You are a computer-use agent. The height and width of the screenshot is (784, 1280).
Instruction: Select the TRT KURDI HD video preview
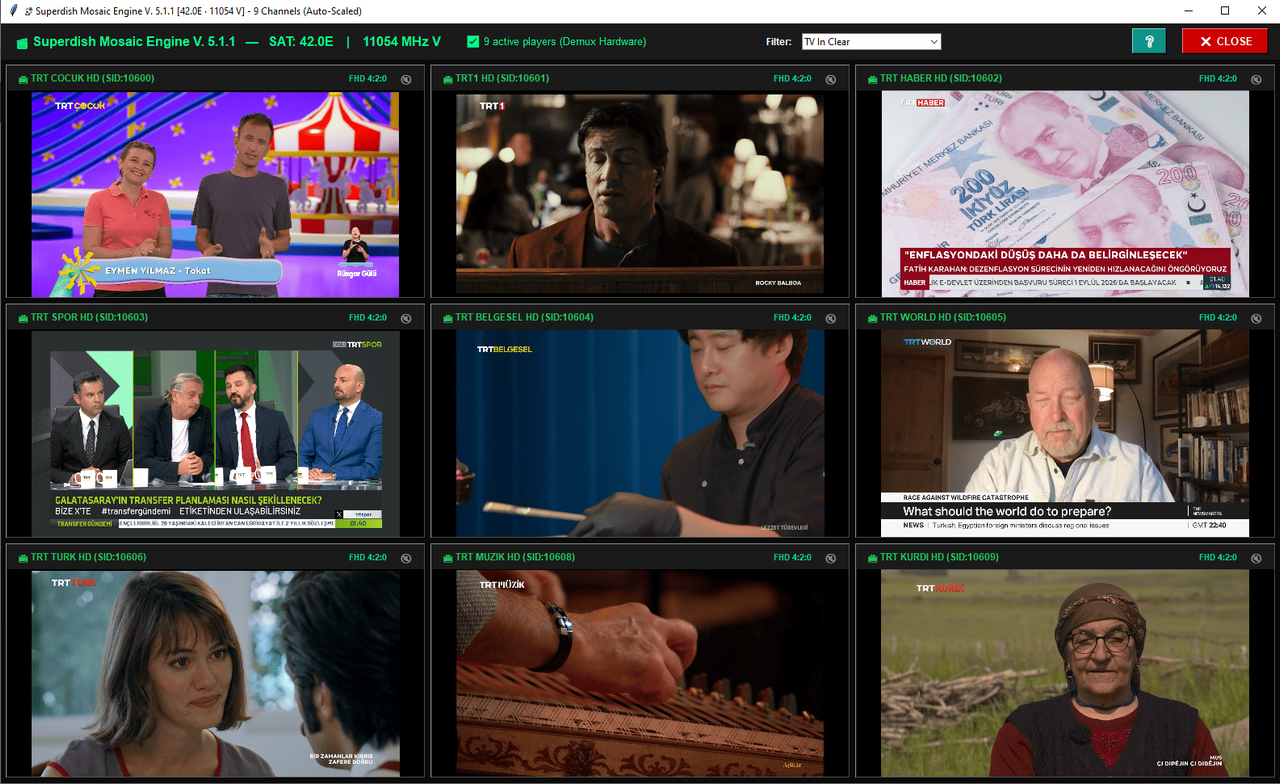tap(1065, 673)
